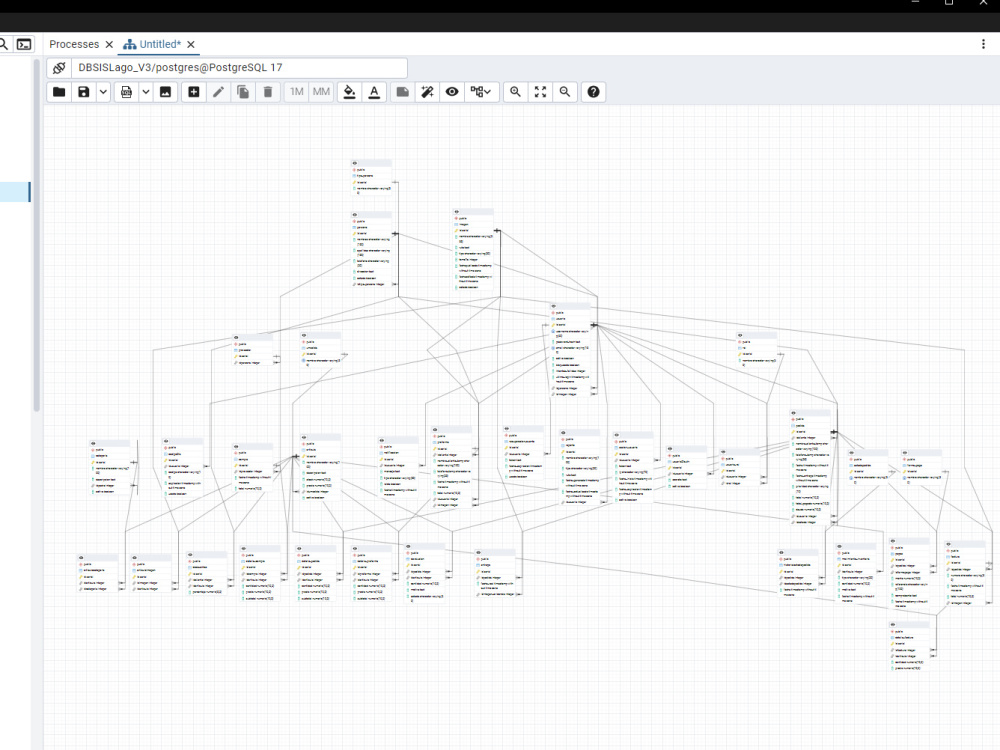Toggle eye icon on the usuario table
Viewport: 1000px width, 750px height.
coord(554,306)
